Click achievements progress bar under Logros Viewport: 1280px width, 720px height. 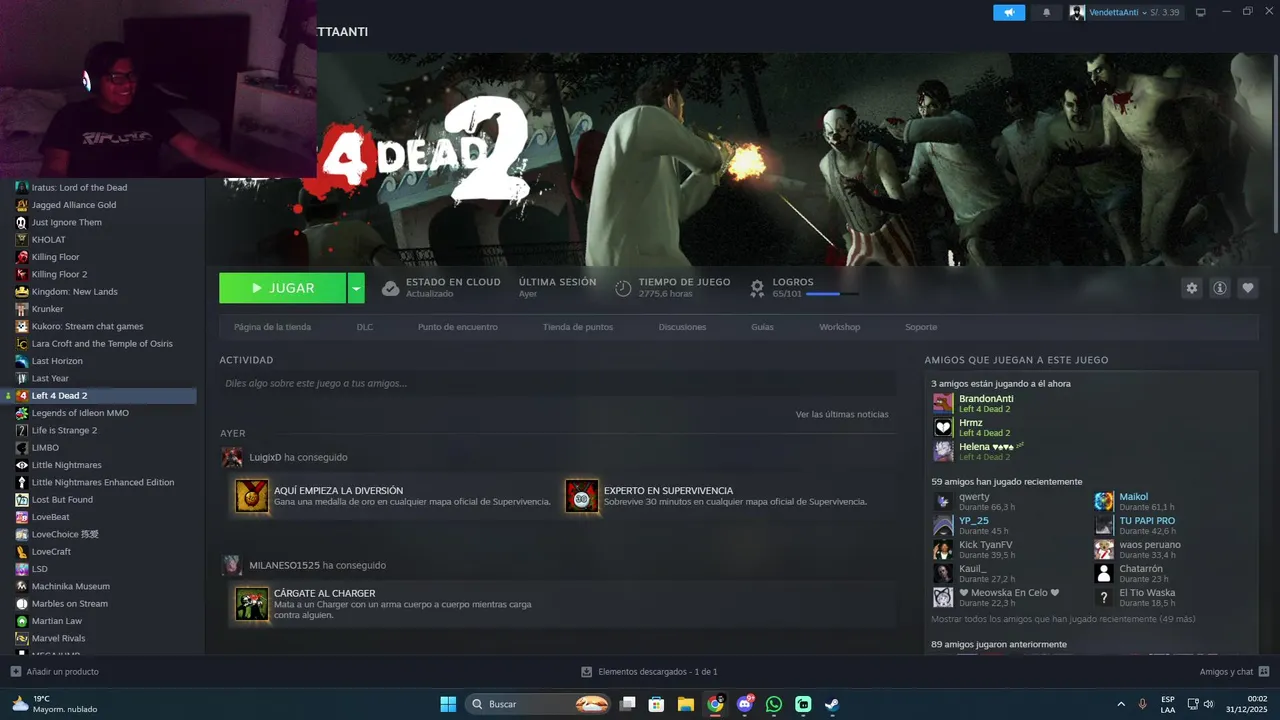(x=832, y=294)
